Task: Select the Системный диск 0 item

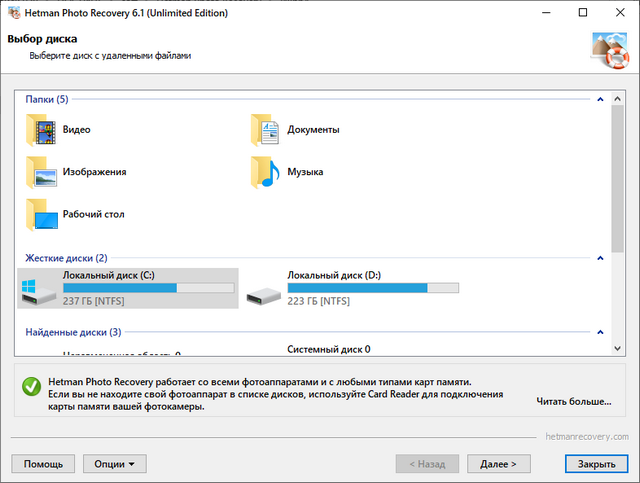Action: point(328,350)
